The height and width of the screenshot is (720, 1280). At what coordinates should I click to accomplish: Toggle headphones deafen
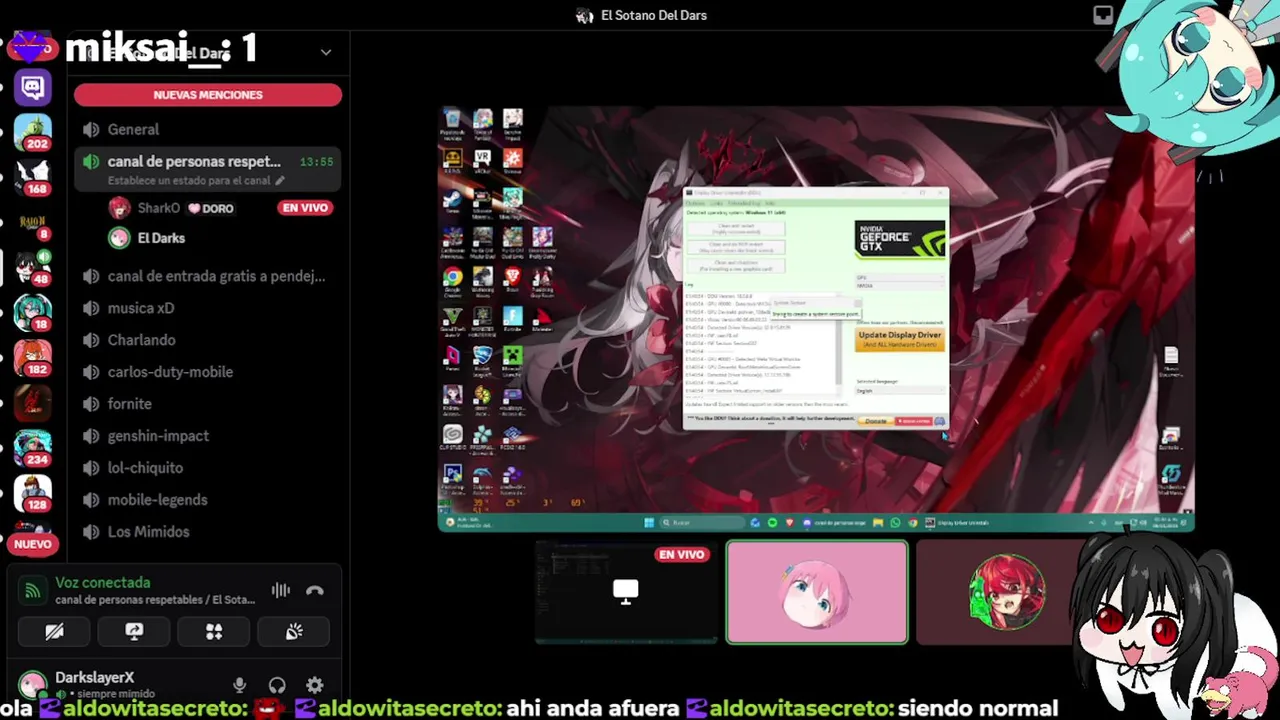pos(277,685)
